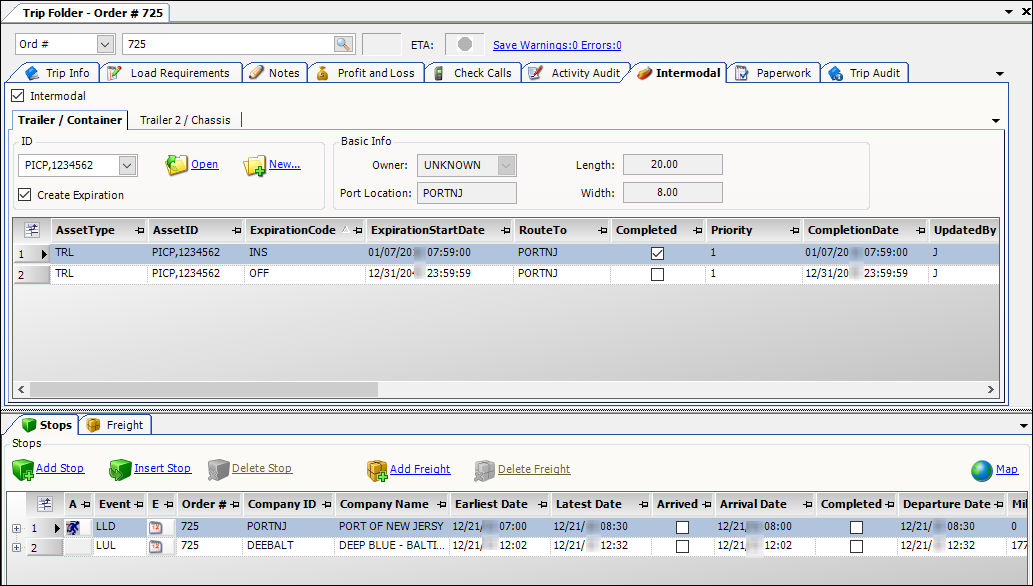
Task: Click Save Warnings:0 Errors:0 link
Action: tap(557, 45)
